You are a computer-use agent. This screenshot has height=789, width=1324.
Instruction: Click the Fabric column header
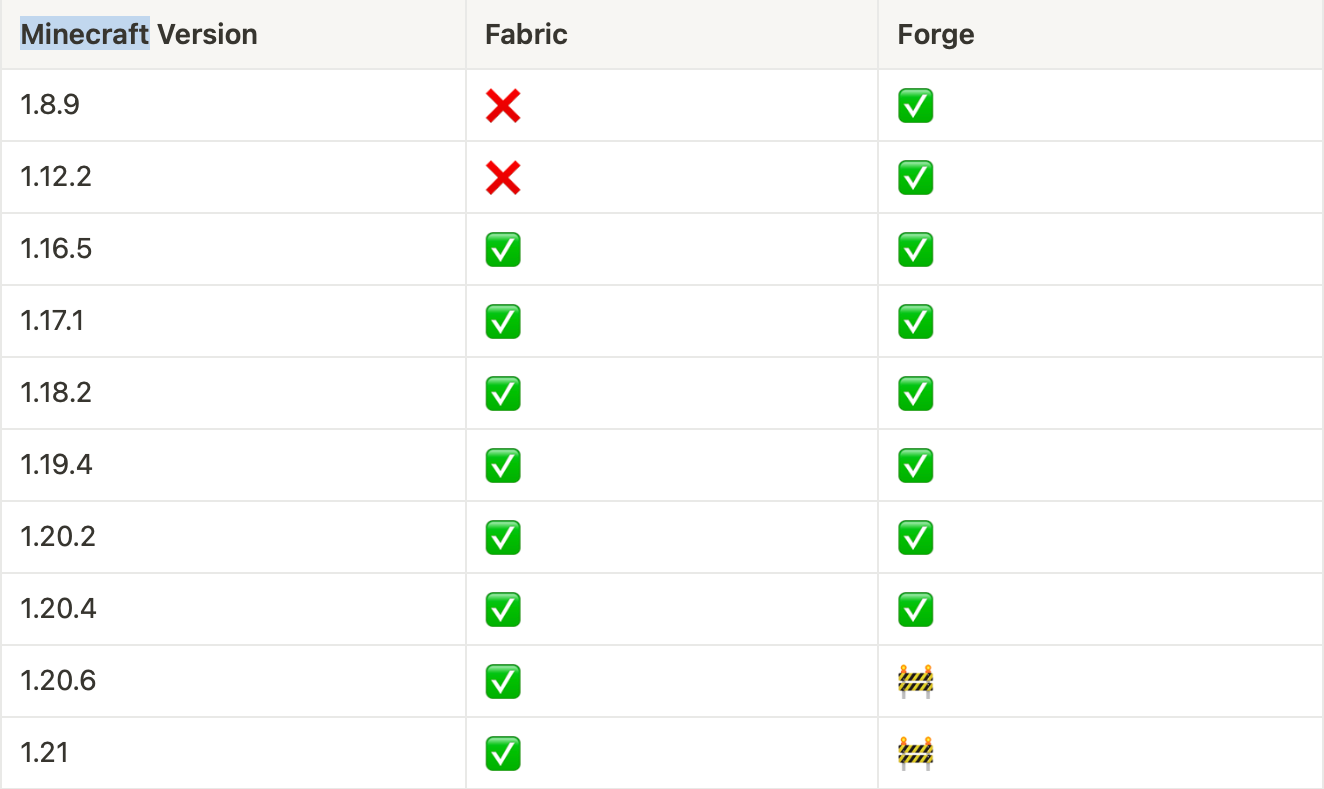pos(526,35)
